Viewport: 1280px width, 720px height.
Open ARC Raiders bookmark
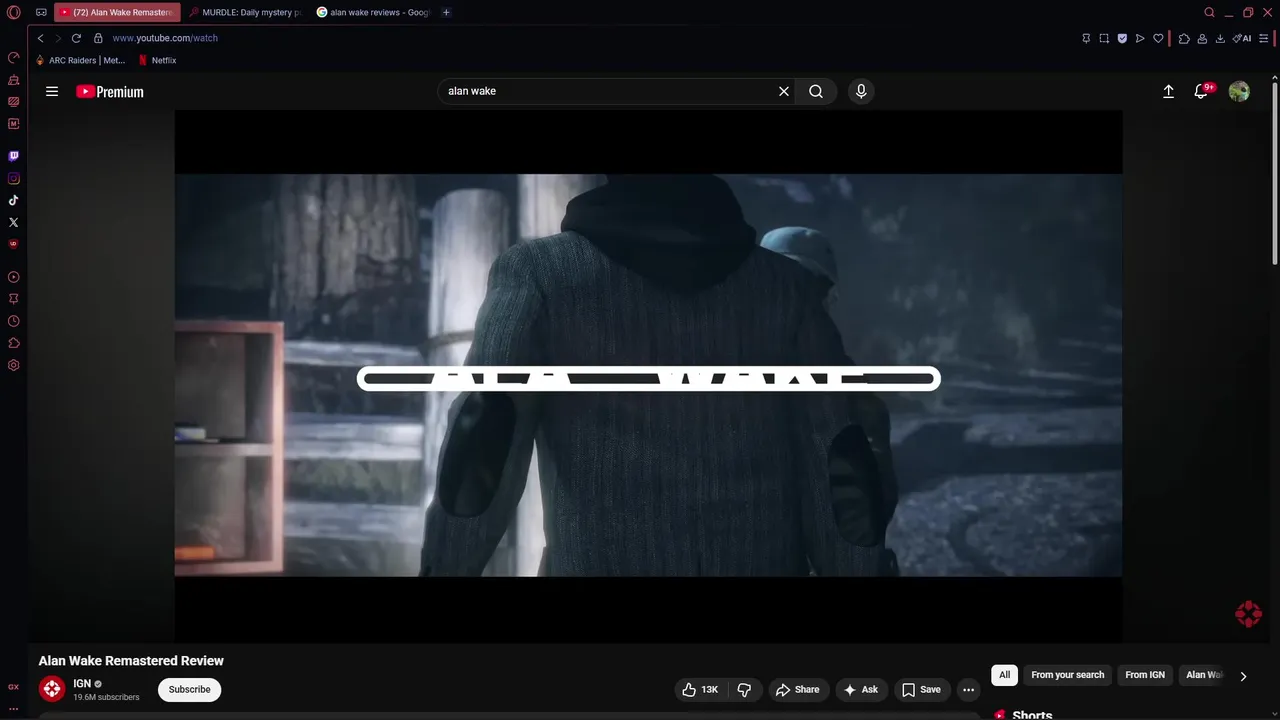tap(80, 60)
